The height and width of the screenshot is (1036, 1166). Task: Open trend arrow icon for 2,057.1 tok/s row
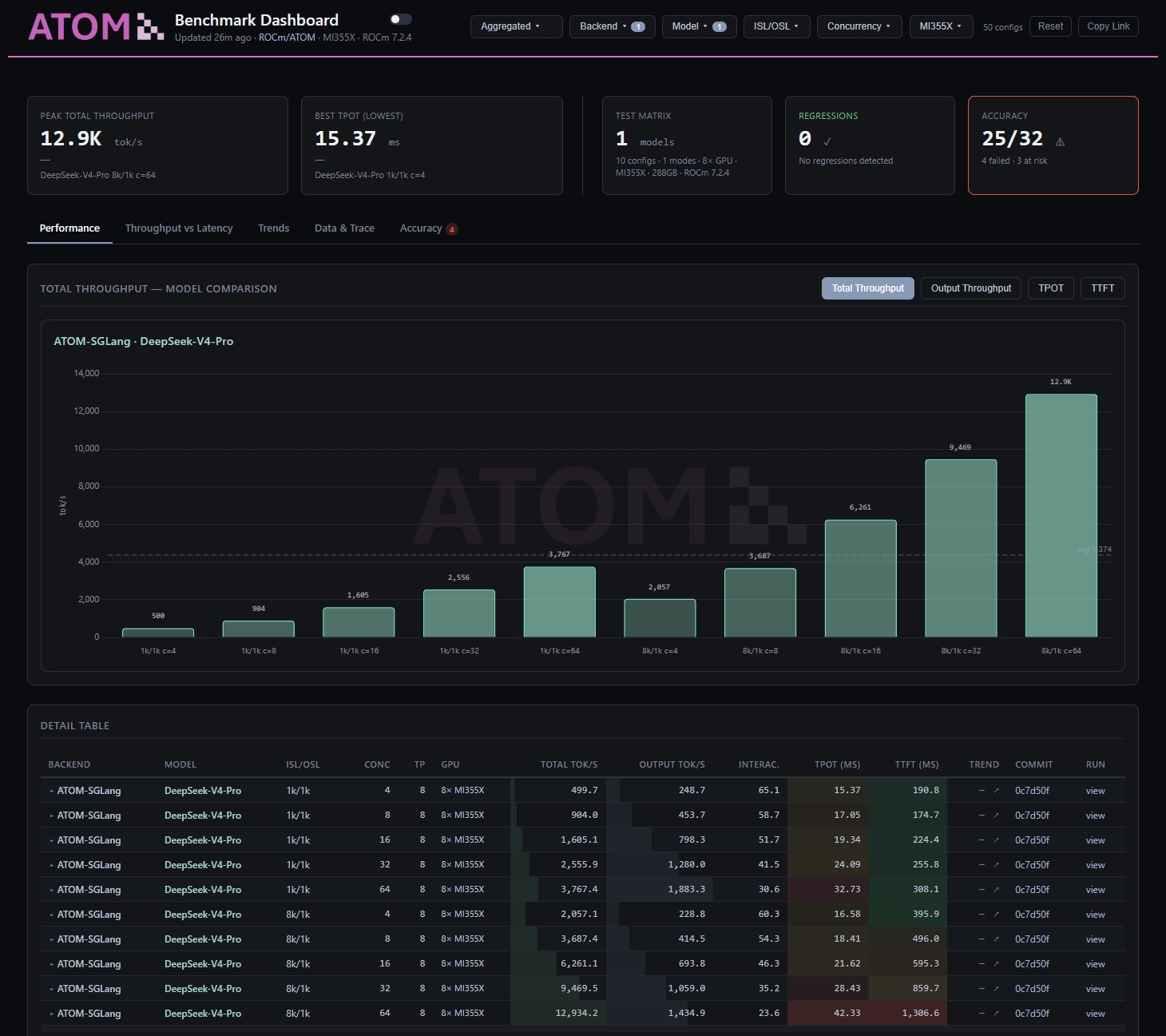(996, 915)
